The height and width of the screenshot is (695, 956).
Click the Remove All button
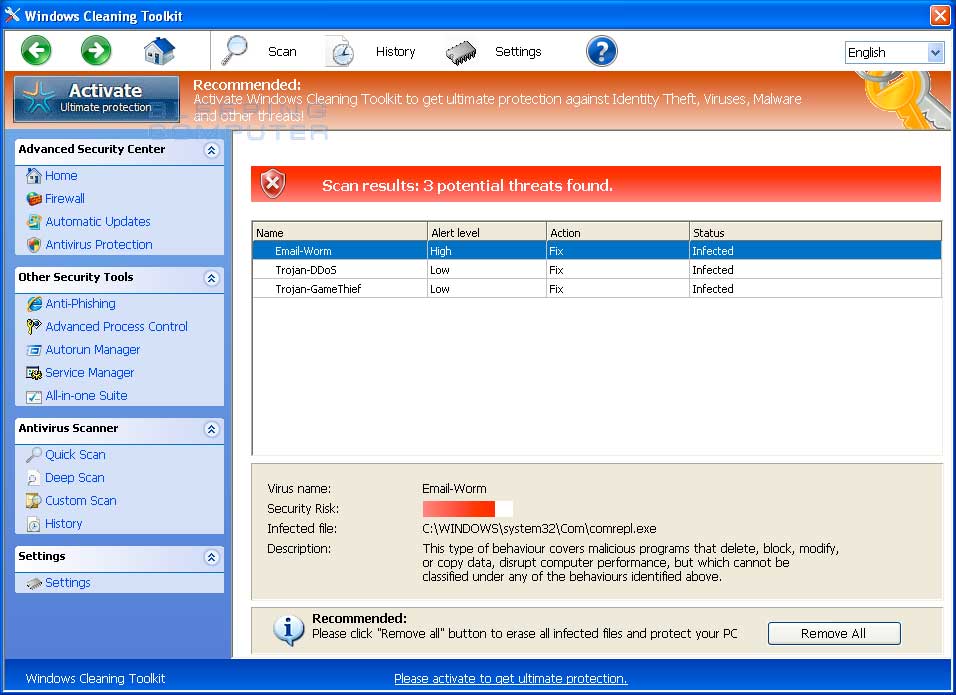[834, 633]
